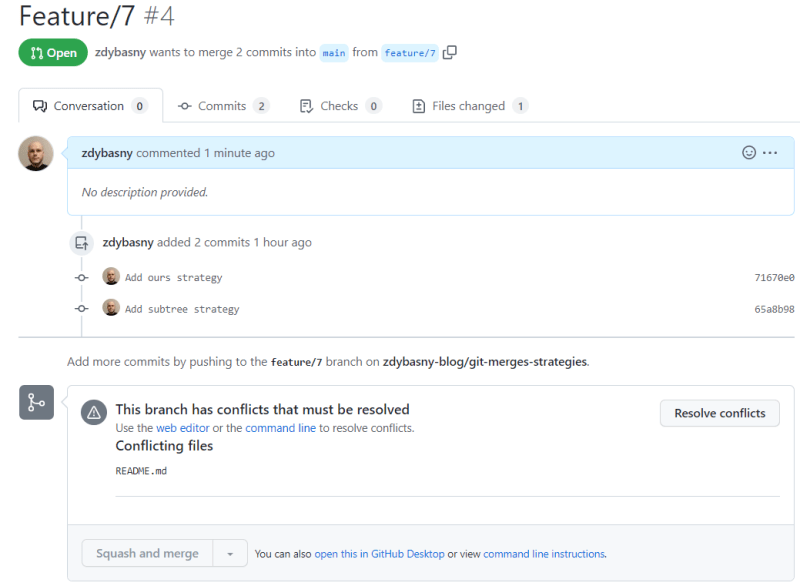The image size is (800, 586).
Task: Switch to the Files changed tab
Action: click(x=470, y=106)
